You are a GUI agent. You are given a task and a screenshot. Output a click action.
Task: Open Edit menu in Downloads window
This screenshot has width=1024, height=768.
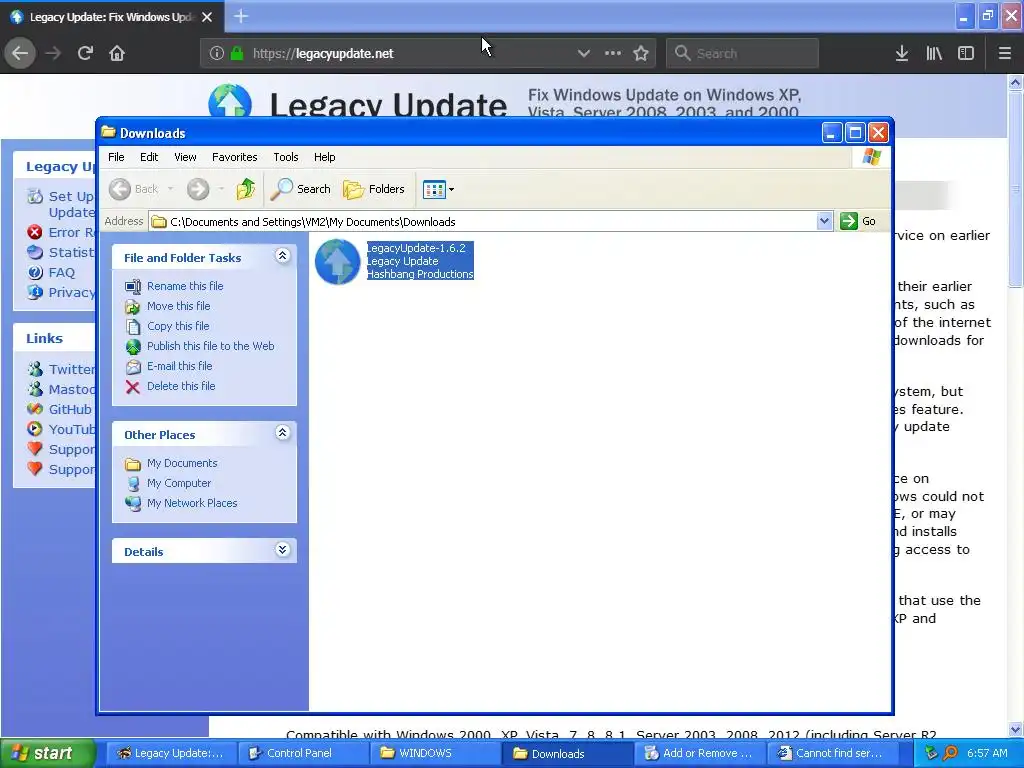pos(149,157)
